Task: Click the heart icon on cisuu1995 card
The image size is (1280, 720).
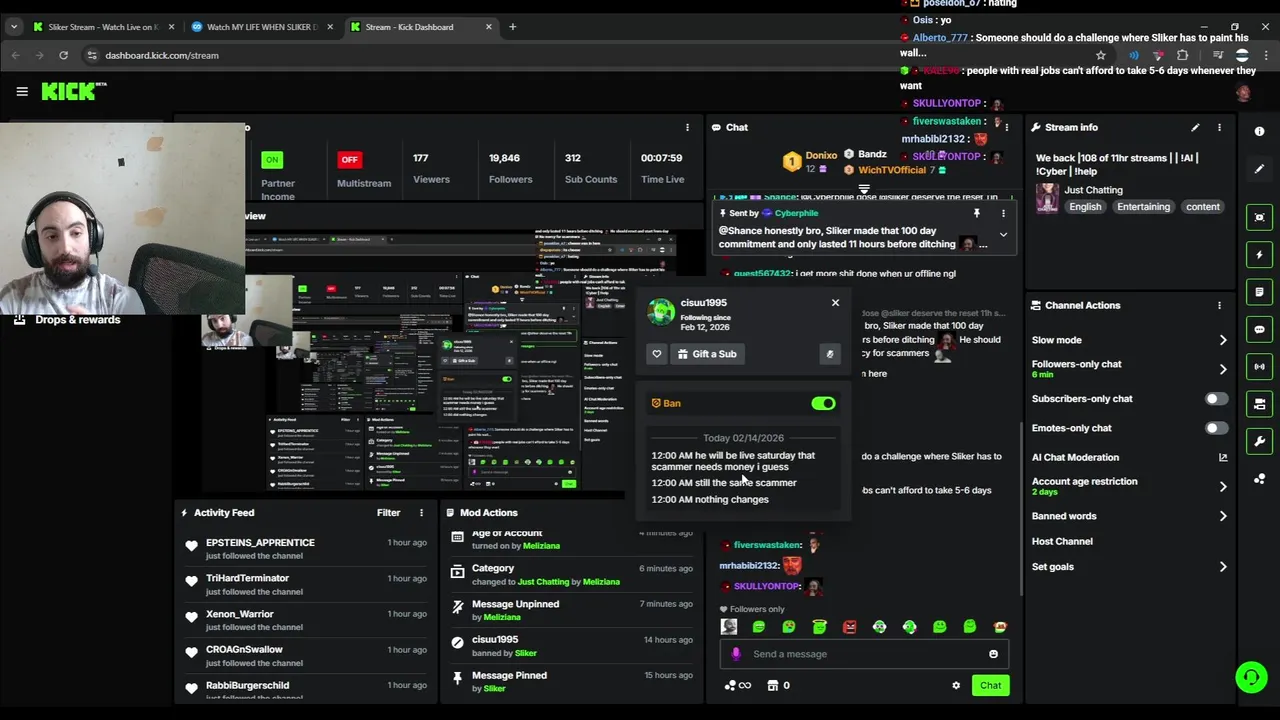Action: tap(657, 354)
